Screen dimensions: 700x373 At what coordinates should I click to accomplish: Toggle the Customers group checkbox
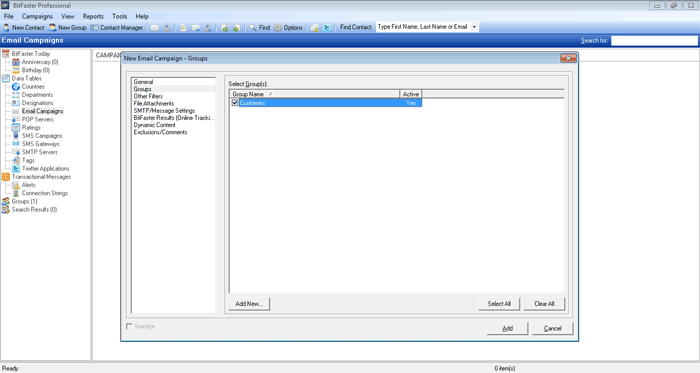point(235,103)
